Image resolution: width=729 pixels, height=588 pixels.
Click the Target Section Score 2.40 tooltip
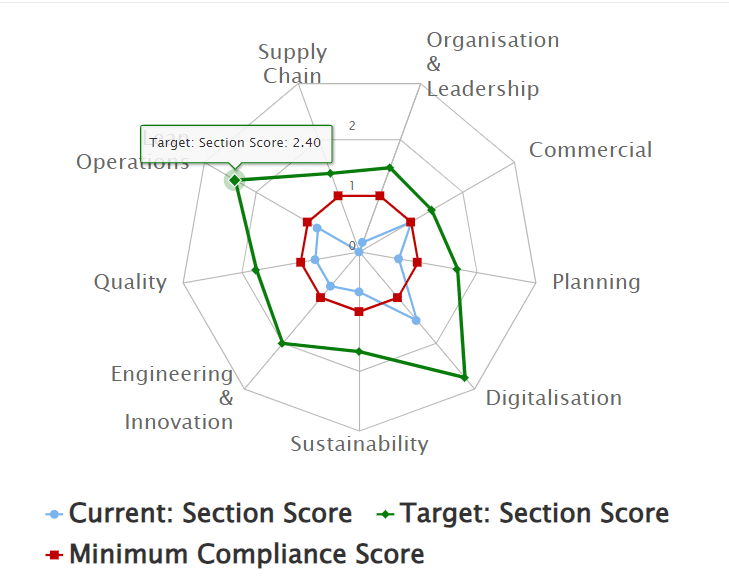pos(236,144)
